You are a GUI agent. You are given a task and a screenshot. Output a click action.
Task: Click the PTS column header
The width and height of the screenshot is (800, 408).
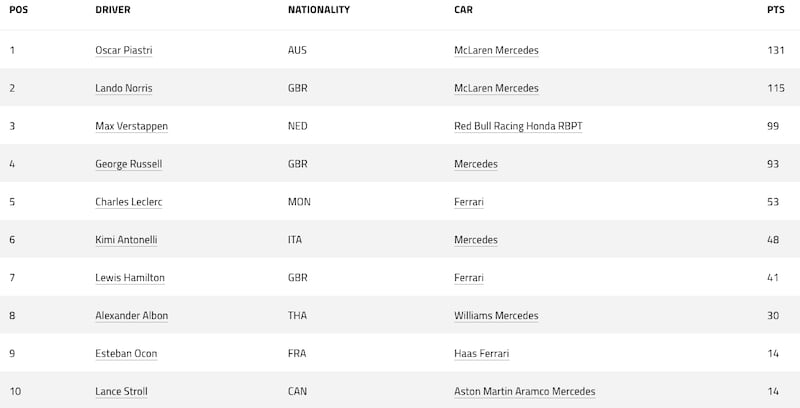point(776,10)
